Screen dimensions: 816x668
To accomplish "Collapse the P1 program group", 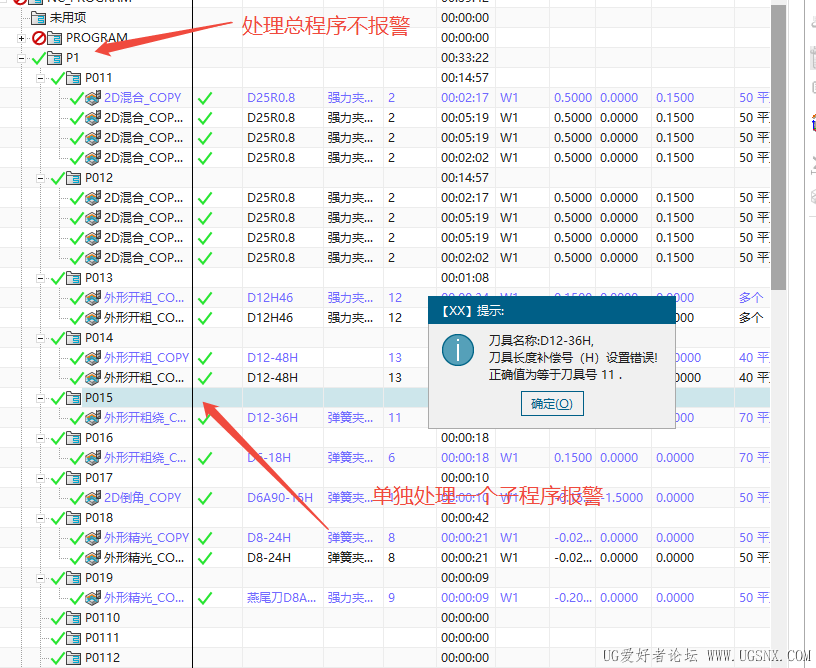I will tap(21, 58).
